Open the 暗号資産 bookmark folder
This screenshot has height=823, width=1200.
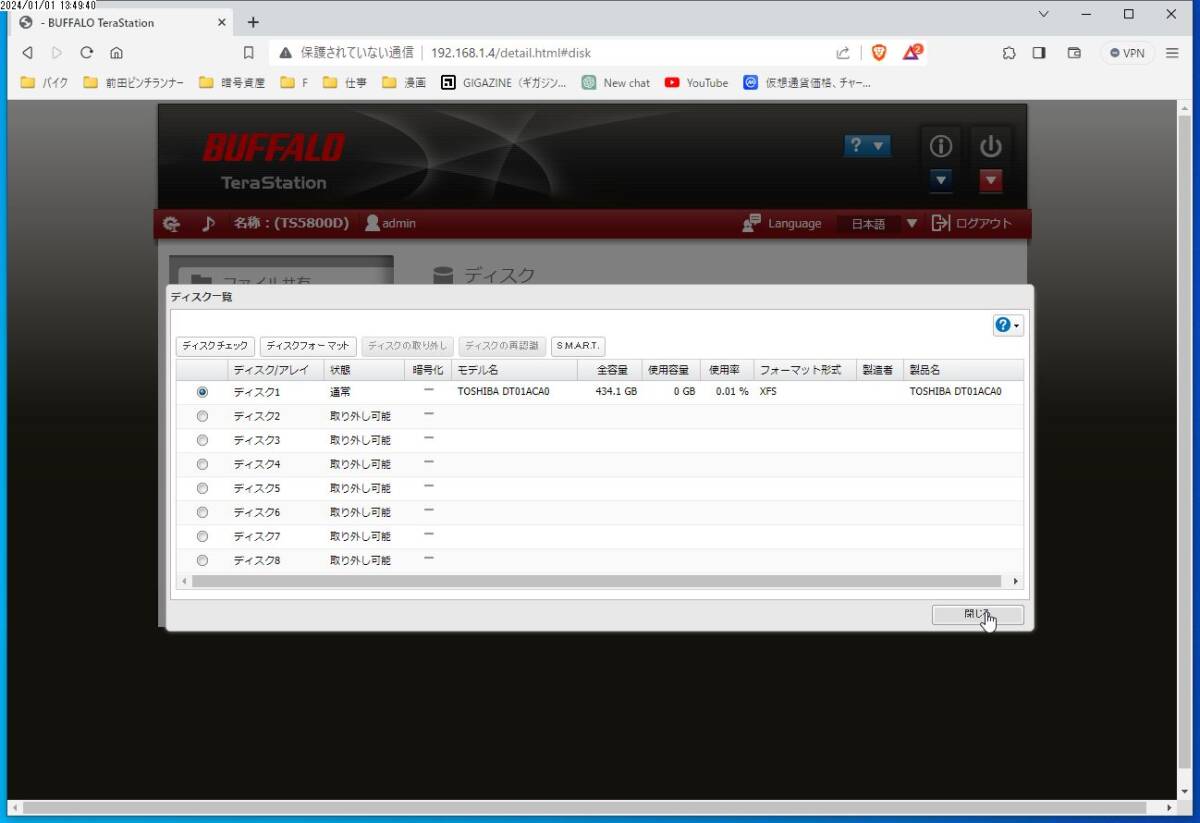tap(232, 83)
